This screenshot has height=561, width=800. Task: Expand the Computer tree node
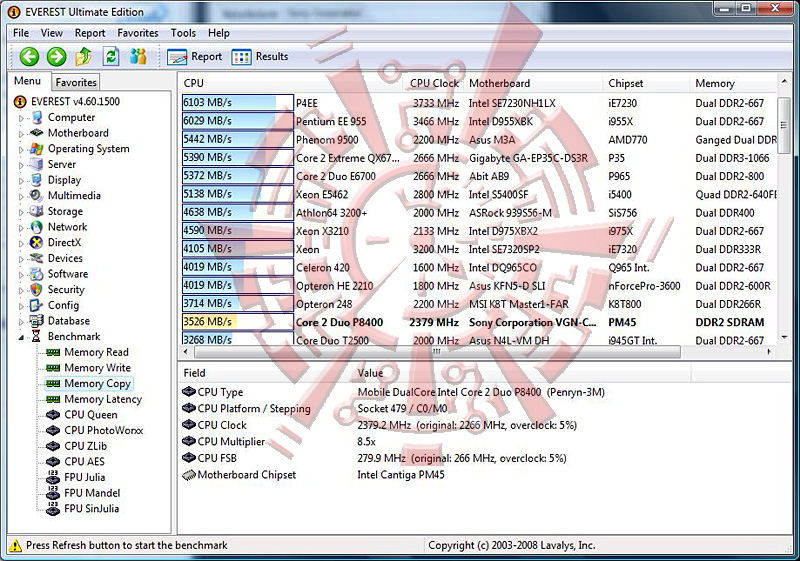point(21,118)
